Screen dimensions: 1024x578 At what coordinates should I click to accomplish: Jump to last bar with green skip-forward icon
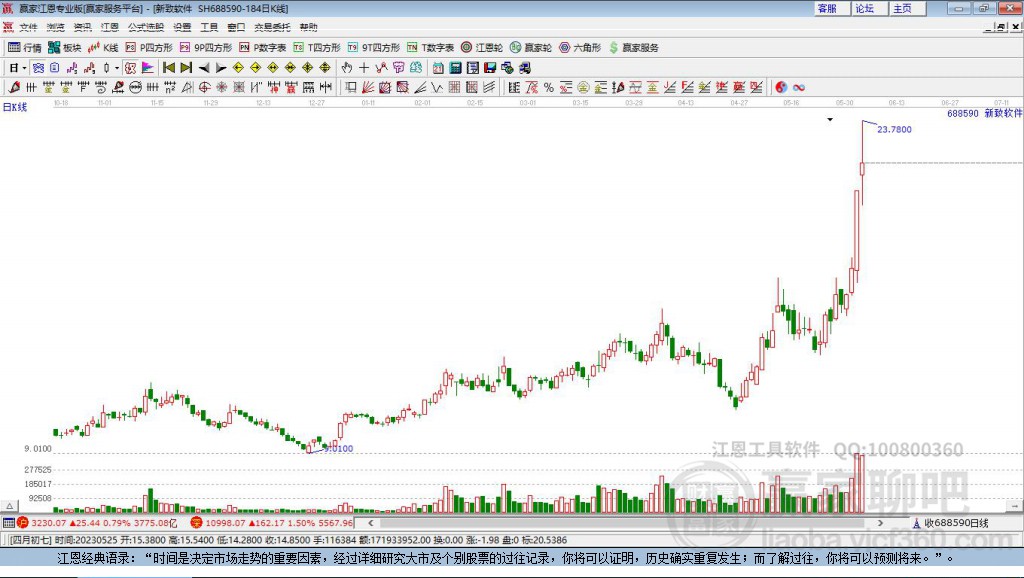186,67
